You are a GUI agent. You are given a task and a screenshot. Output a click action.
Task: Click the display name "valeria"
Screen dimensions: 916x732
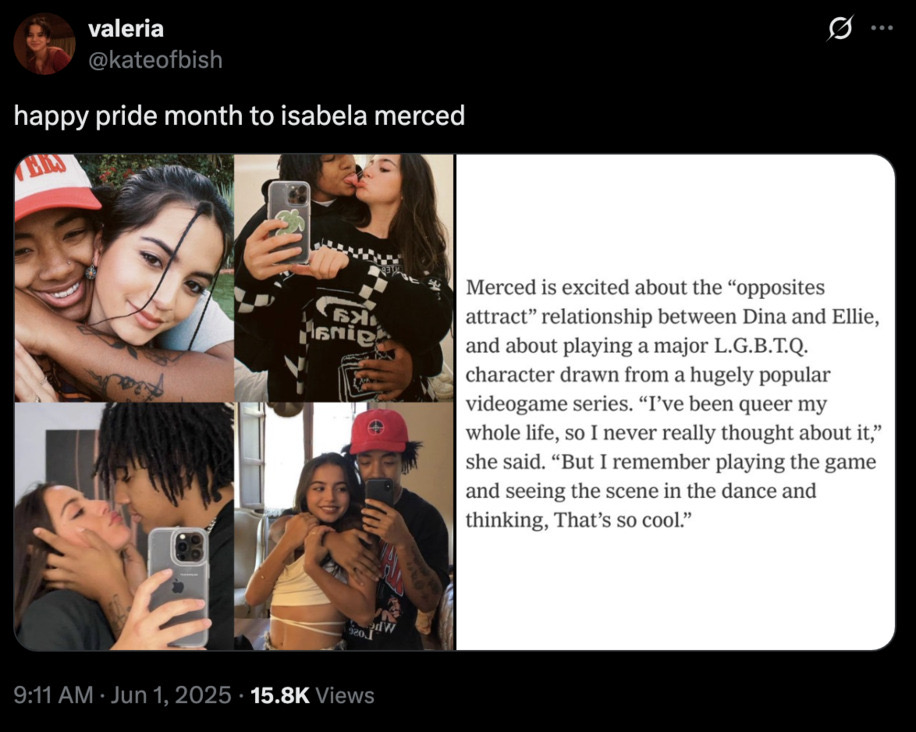[126, 29]
